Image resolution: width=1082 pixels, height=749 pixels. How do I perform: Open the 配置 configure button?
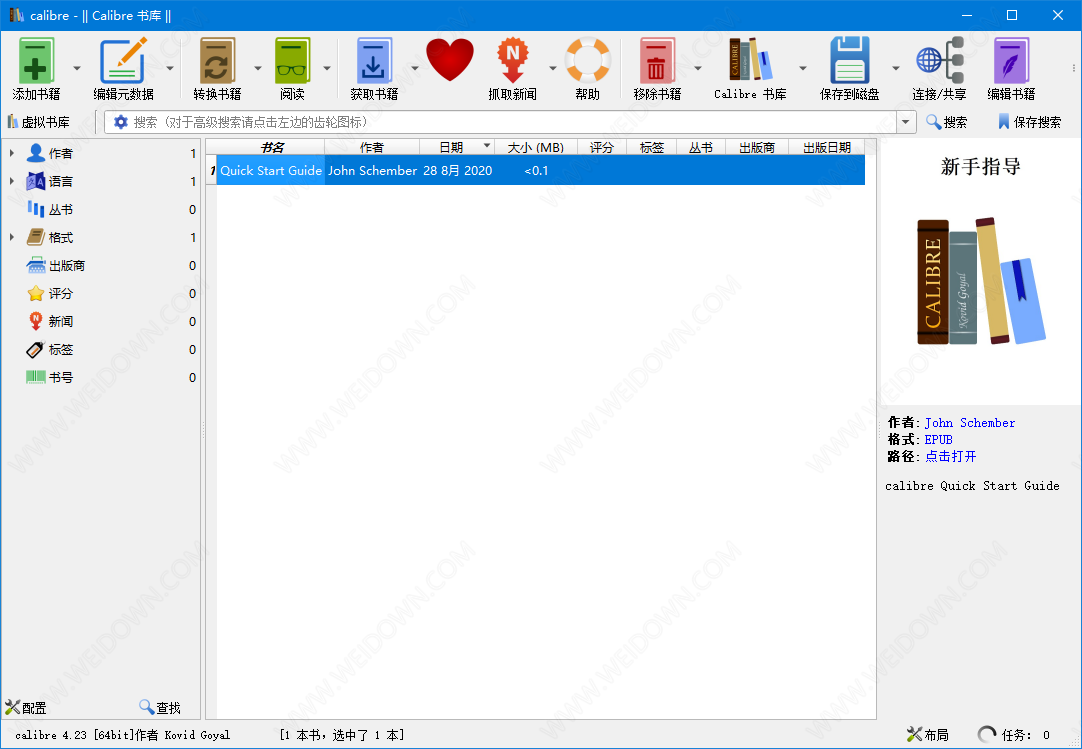[x=26, y=708]
